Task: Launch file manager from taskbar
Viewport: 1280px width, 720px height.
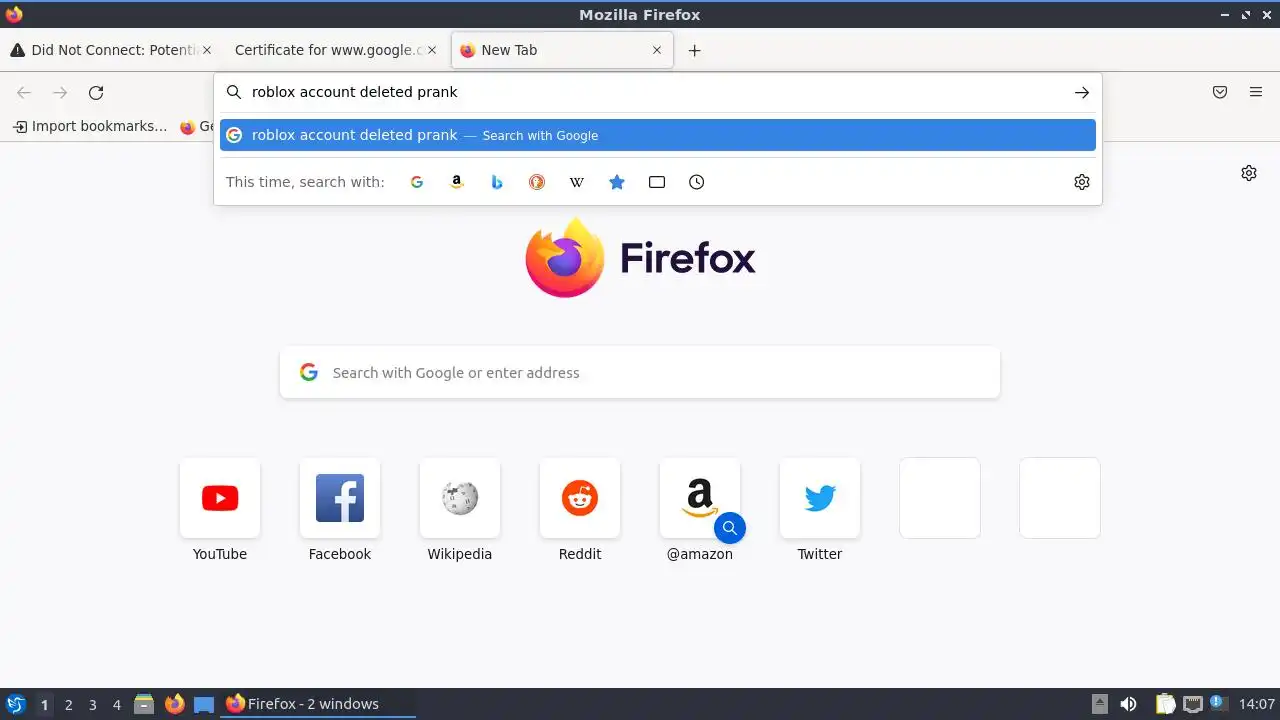Action: click(x=144, y=704)
